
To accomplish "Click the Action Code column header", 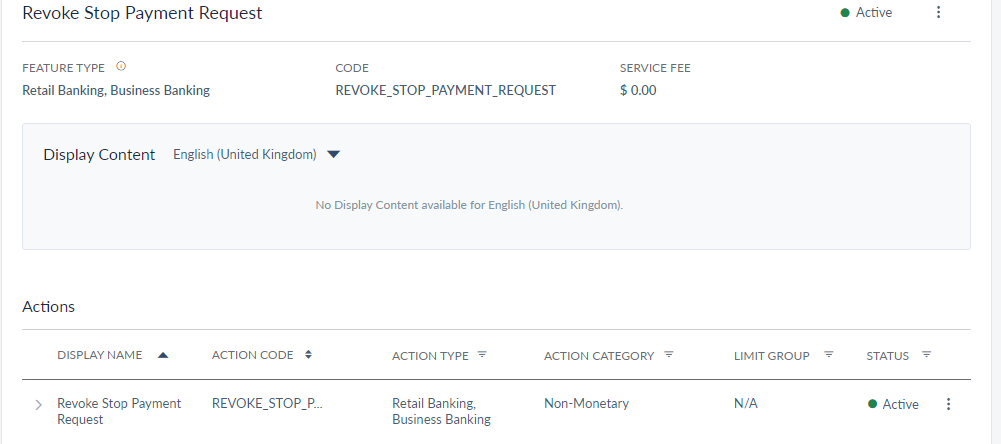I will click(x=253, y=355).
